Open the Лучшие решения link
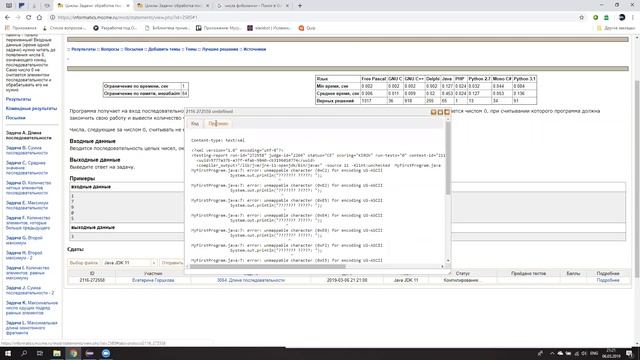This screenshot has height=360, width=640. [220, 49]
